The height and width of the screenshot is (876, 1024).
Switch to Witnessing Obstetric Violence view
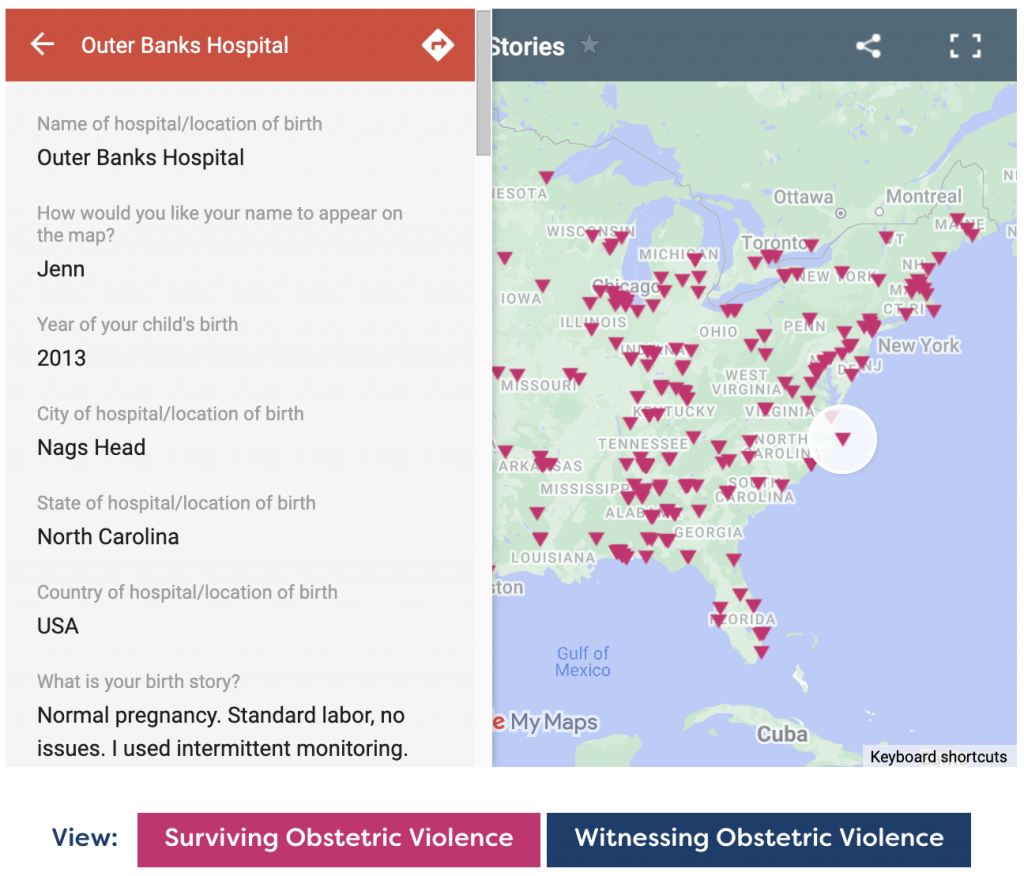tap(758, 838)
